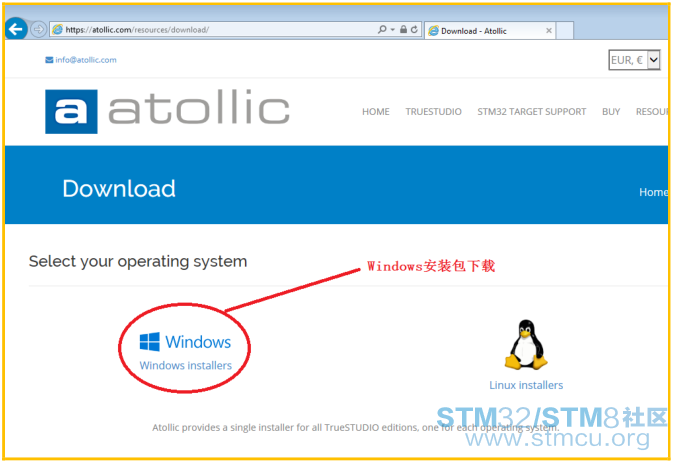Click the browser forward arrow button
The width and height of the screenshot is (674, 463).
click(x=39, y=29)
